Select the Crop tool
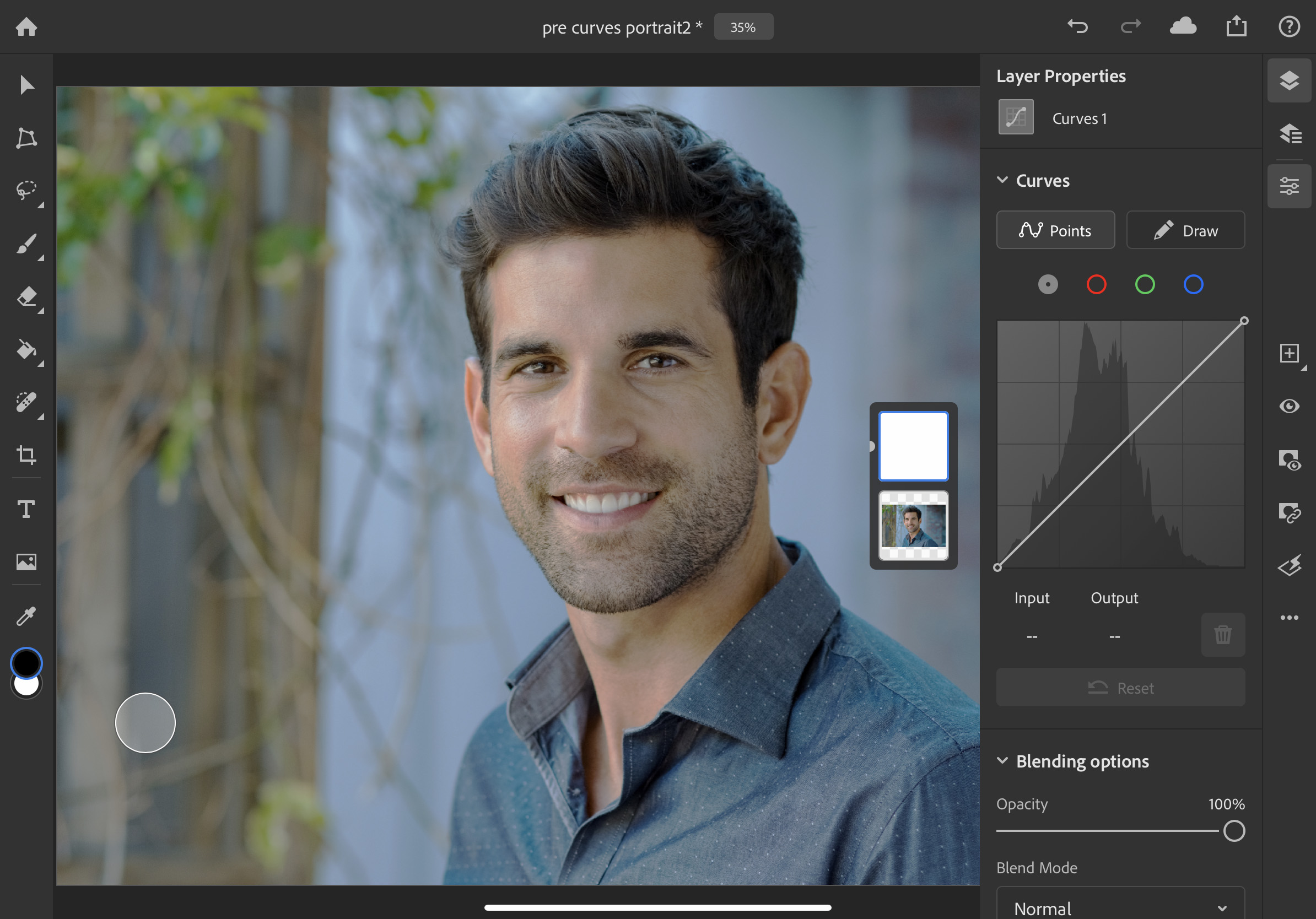Screen dimensions: 1316x919 [26, 456]
